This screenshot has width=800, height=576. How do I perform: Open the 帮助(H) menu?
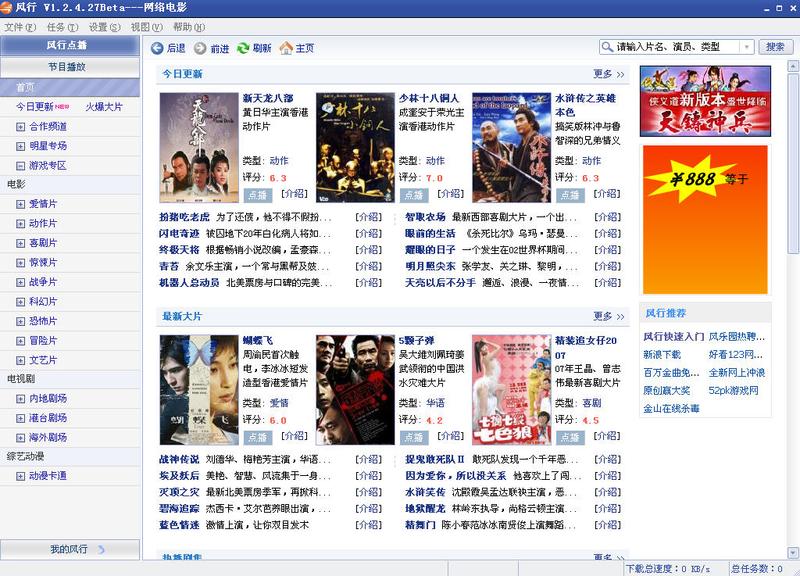(x=189, y=27)
